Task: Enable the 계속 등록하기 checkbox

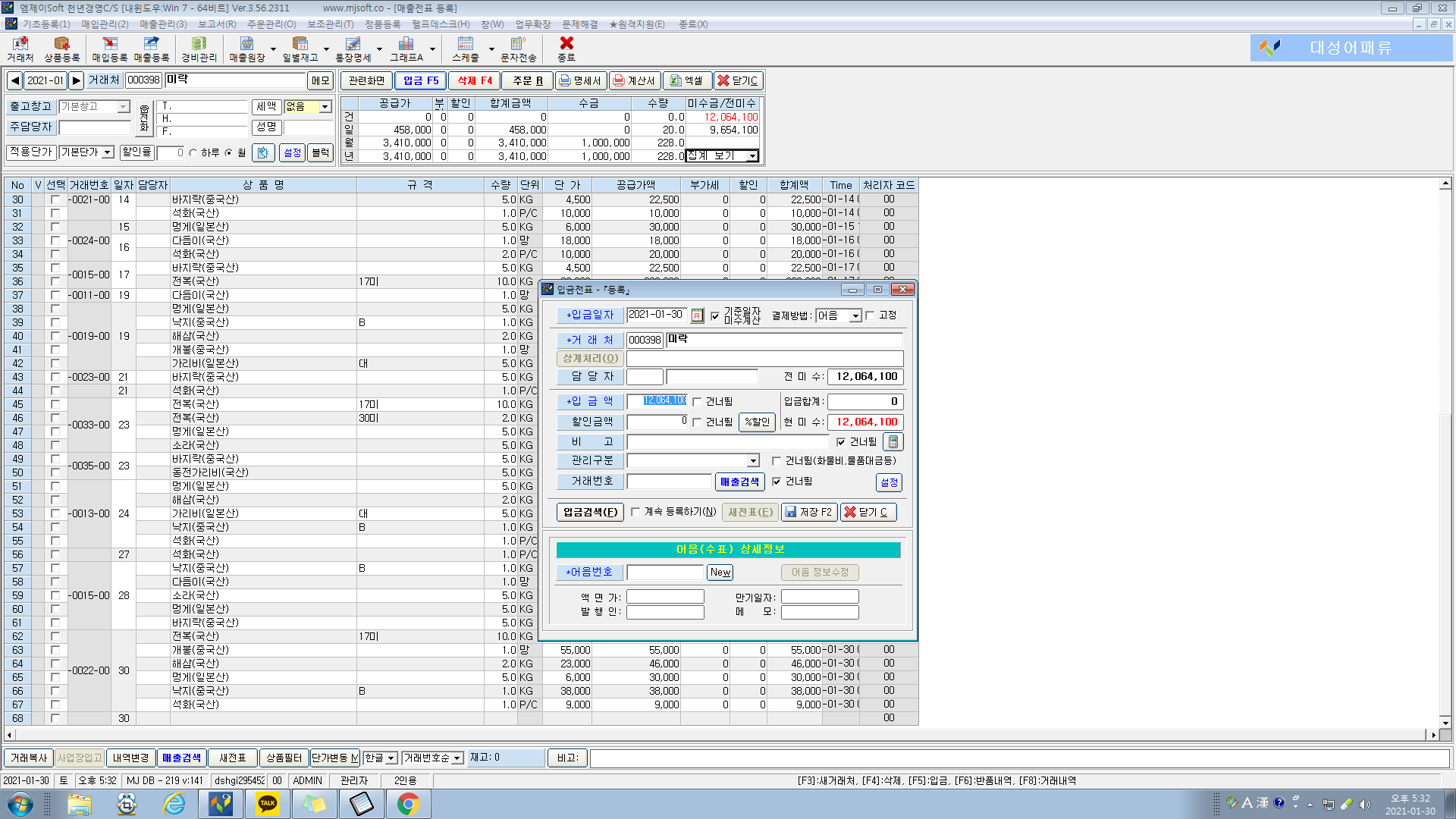Action: 635,512
